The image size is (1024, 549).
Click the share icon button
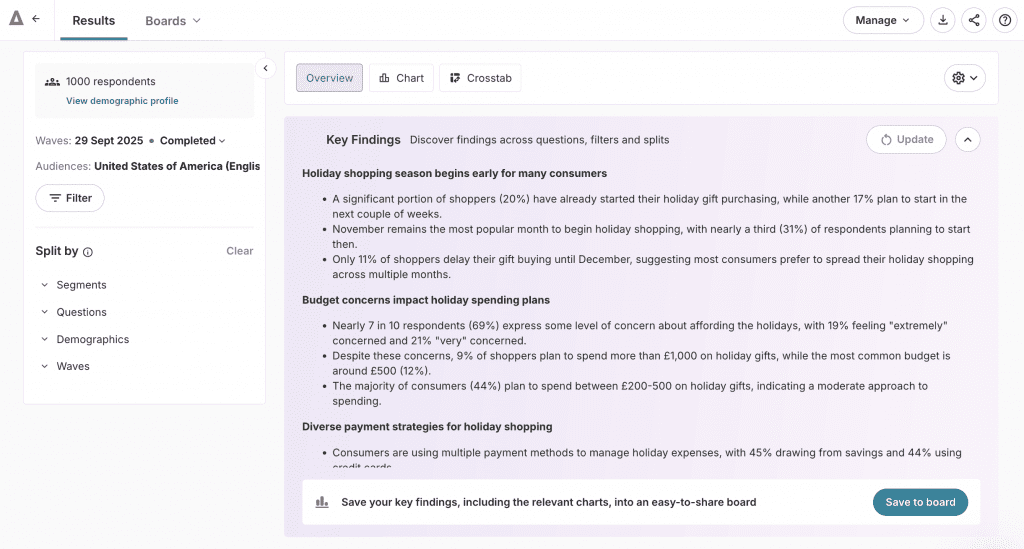[x=974, y=20]
